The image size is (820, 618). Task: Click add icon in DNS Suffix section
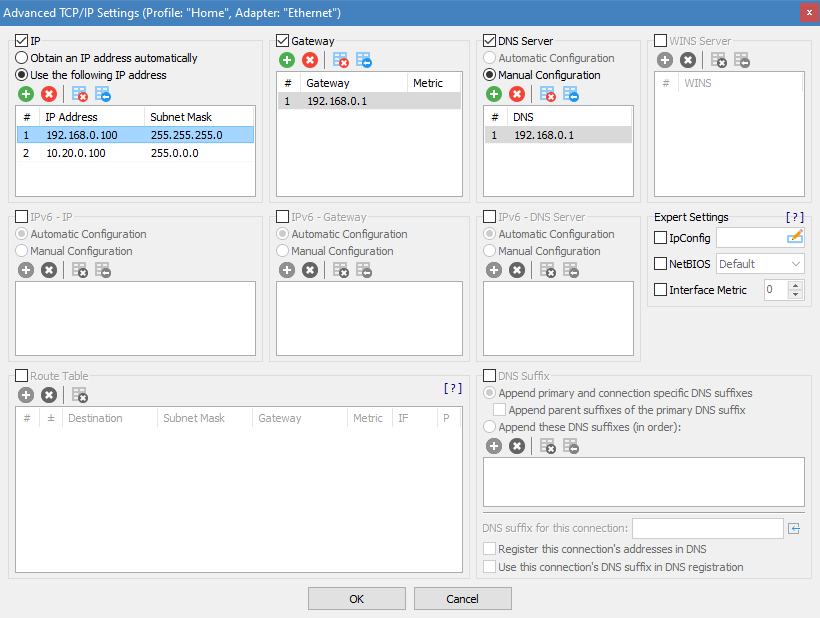[494, 446]
